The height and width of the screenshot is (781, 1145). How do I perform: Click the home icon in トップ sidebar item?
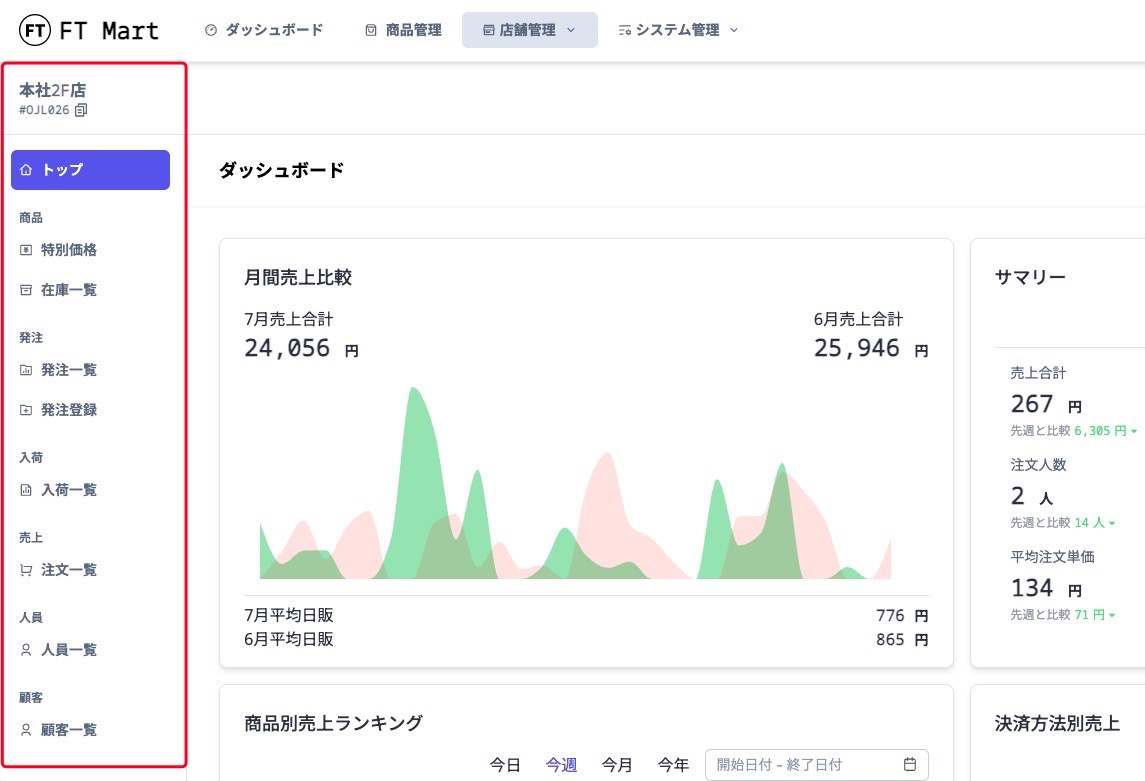(27, 170)
